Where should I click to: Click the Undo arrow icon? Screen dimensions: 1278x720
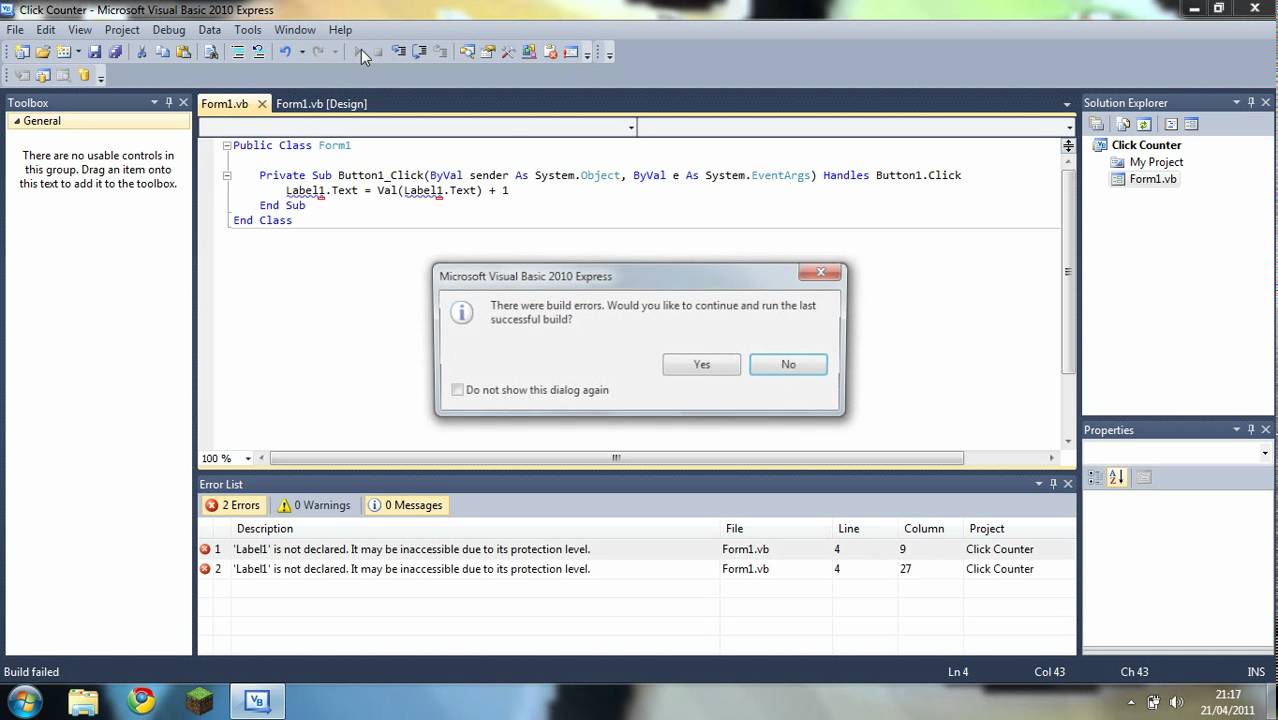(285, 52)
